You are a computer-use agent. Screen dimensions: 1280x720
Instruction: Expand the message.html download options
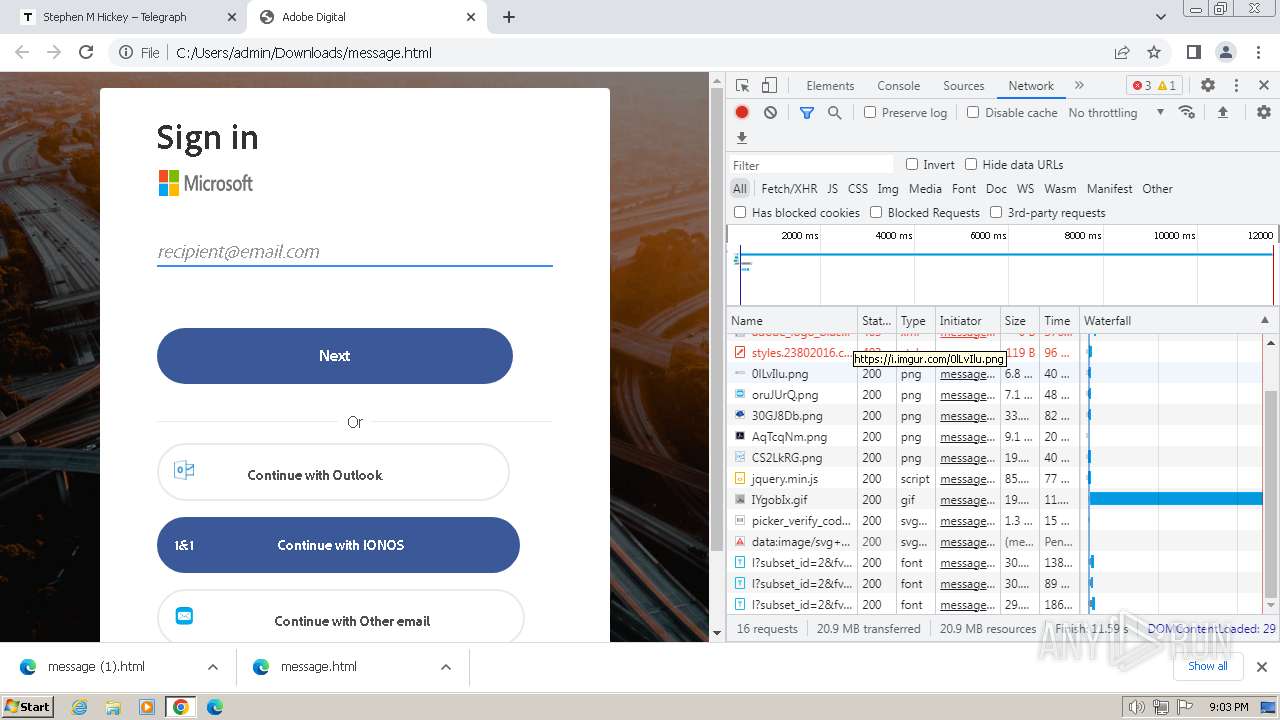point(446,667)
